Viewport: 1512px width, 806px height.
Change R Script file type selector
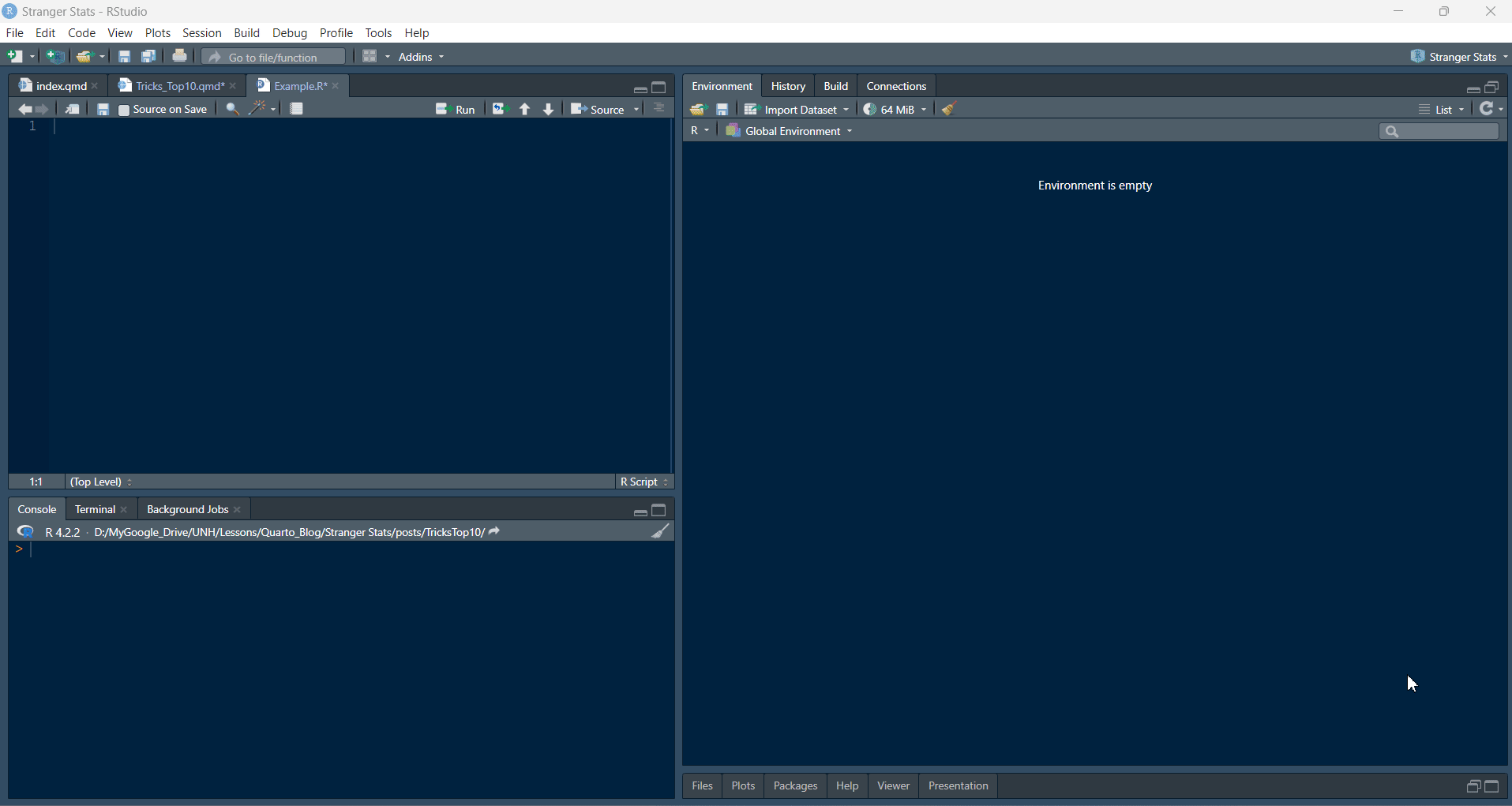(644, 482)
